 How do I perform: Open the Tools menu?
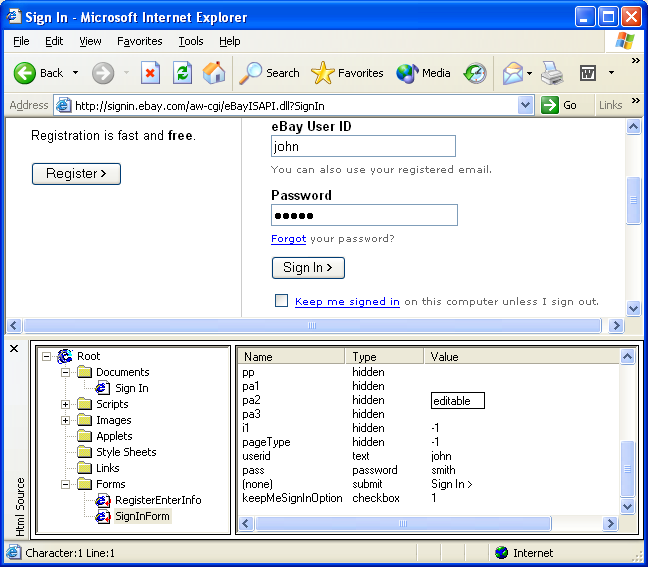190,41
